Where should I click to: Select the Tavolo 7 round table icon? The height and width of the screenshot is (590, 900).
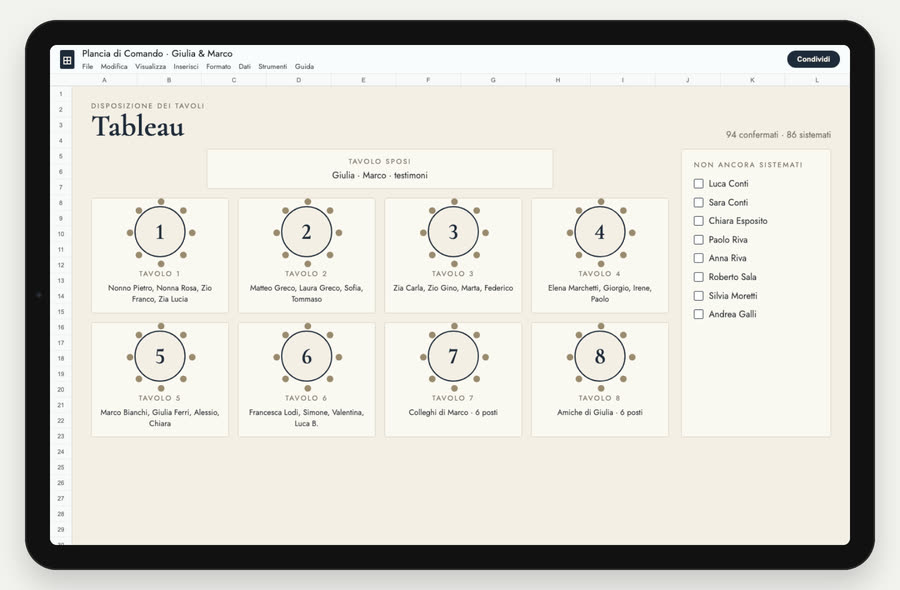(x=453, y=356)
